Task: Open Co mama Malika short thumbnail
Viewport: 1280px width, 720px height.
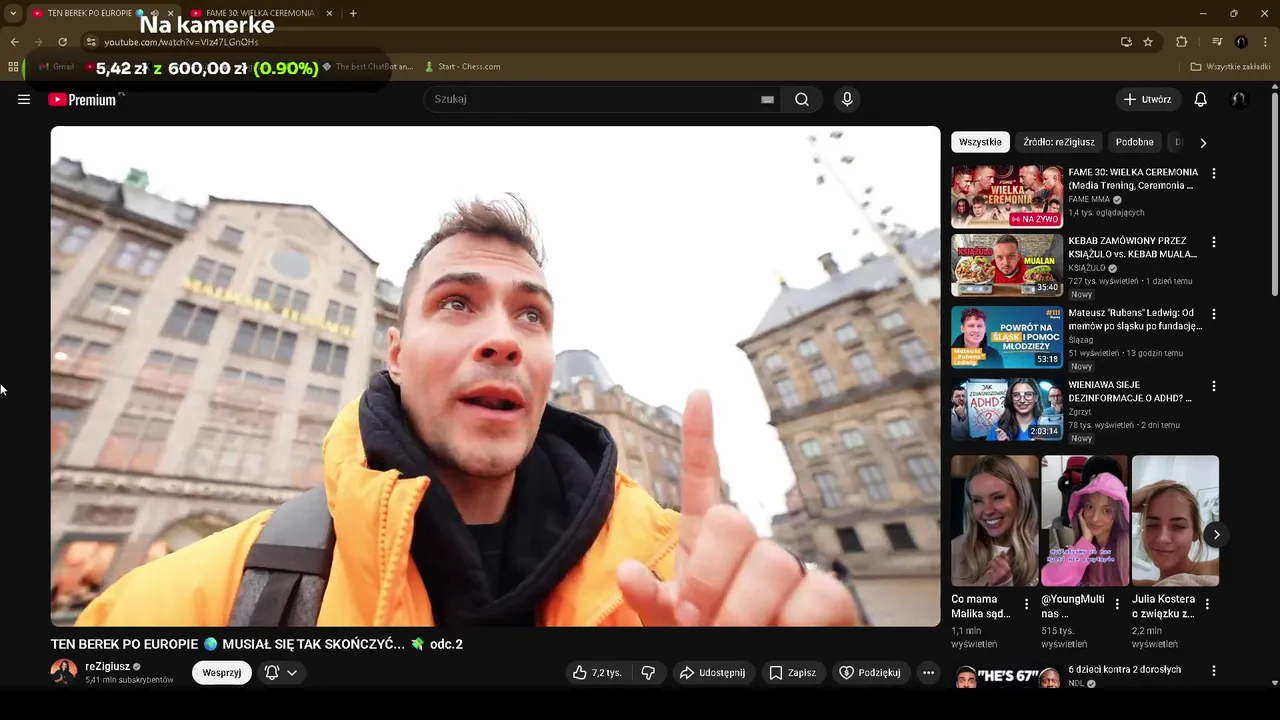Action: 995,521
